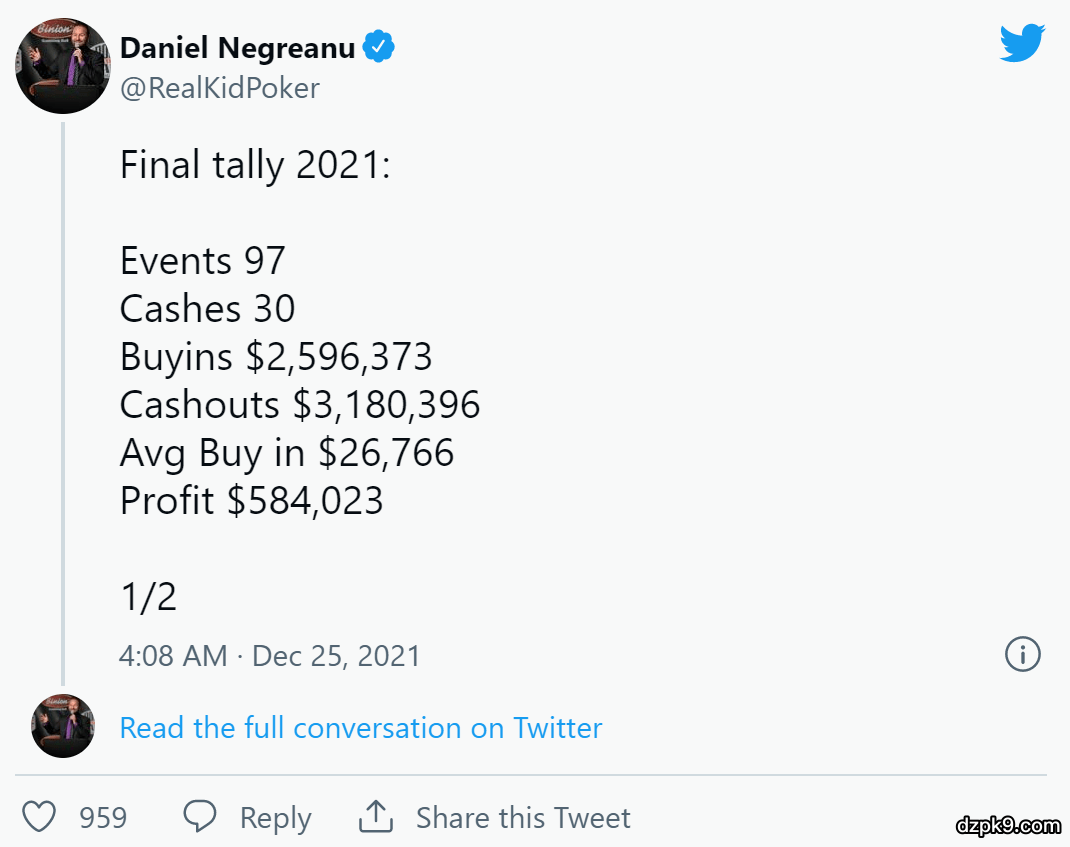Viewport: 1070px width, 847px height.
Task: Click the "1/2" thread indicator text
Action: click(148, 597)
